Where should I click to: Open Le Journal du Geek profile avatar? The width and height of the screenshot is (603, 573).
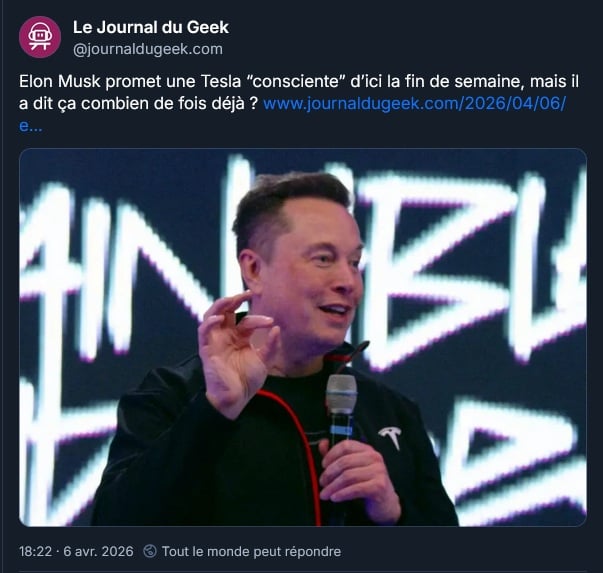click(40, 37)
